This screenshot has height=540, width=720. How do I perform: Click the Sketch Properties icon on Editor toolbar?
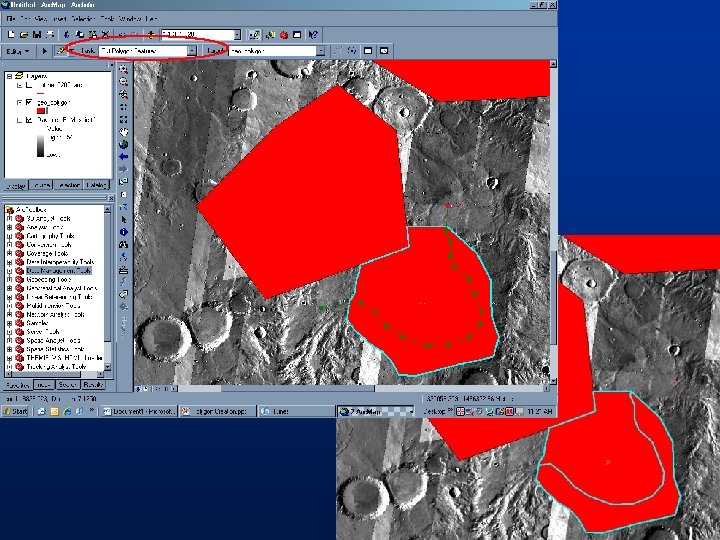tap(384, 51)
